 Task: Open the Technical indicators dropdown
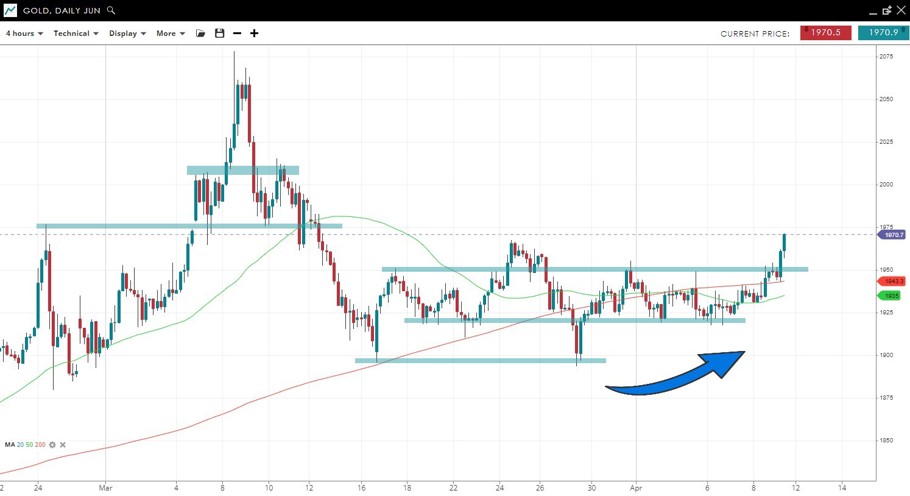(75, 33)
